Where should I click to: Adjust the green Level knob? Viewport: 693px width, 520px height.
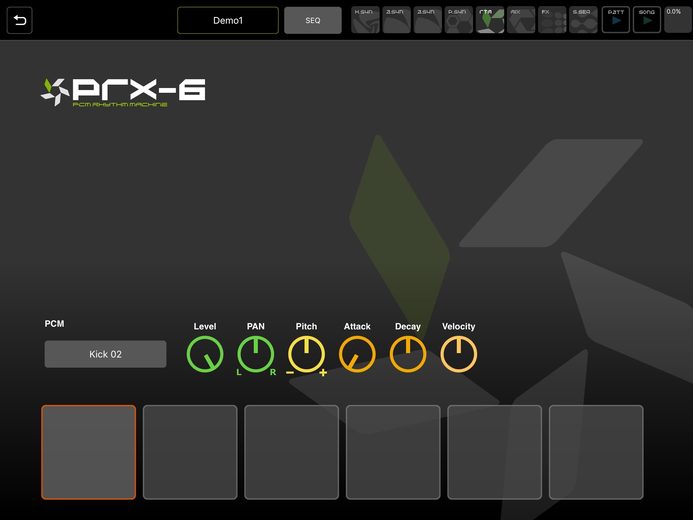[x=205, y=354]
